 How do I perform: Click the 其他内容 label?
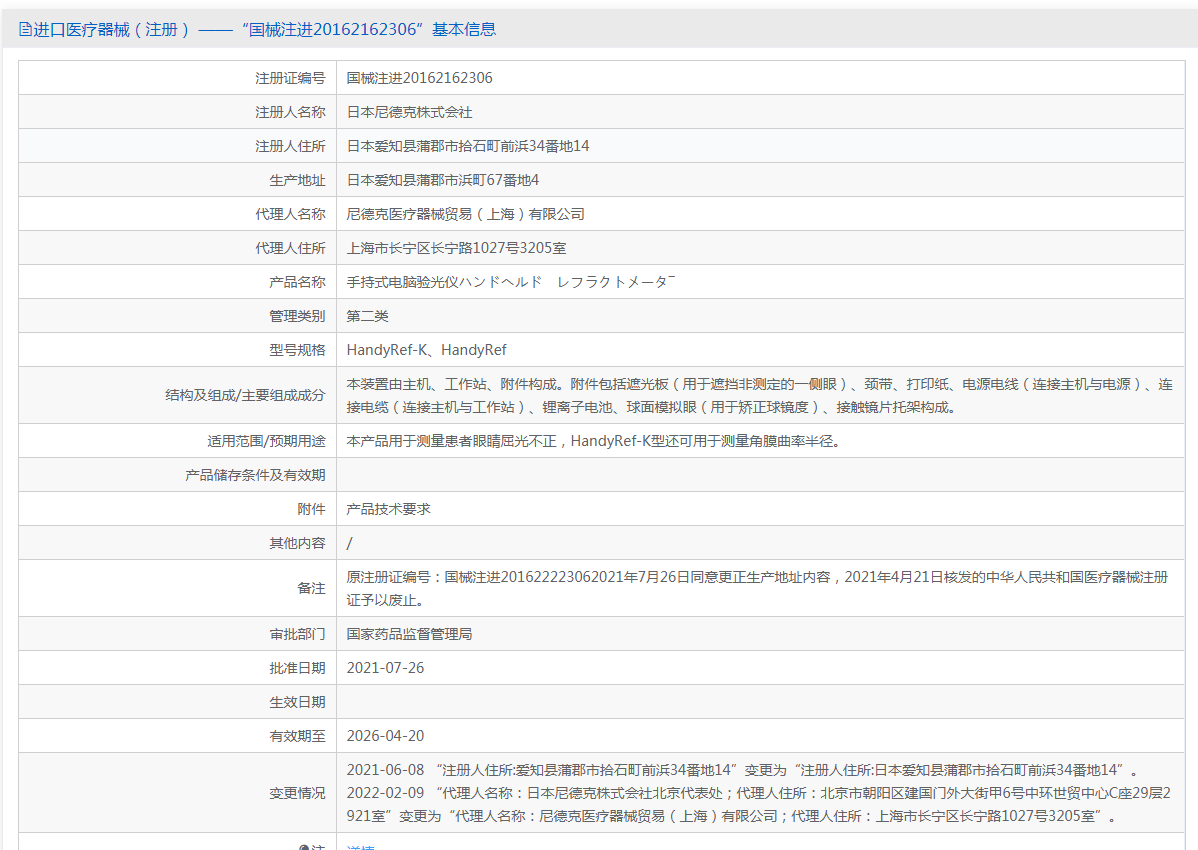click(x=297, y=543)
